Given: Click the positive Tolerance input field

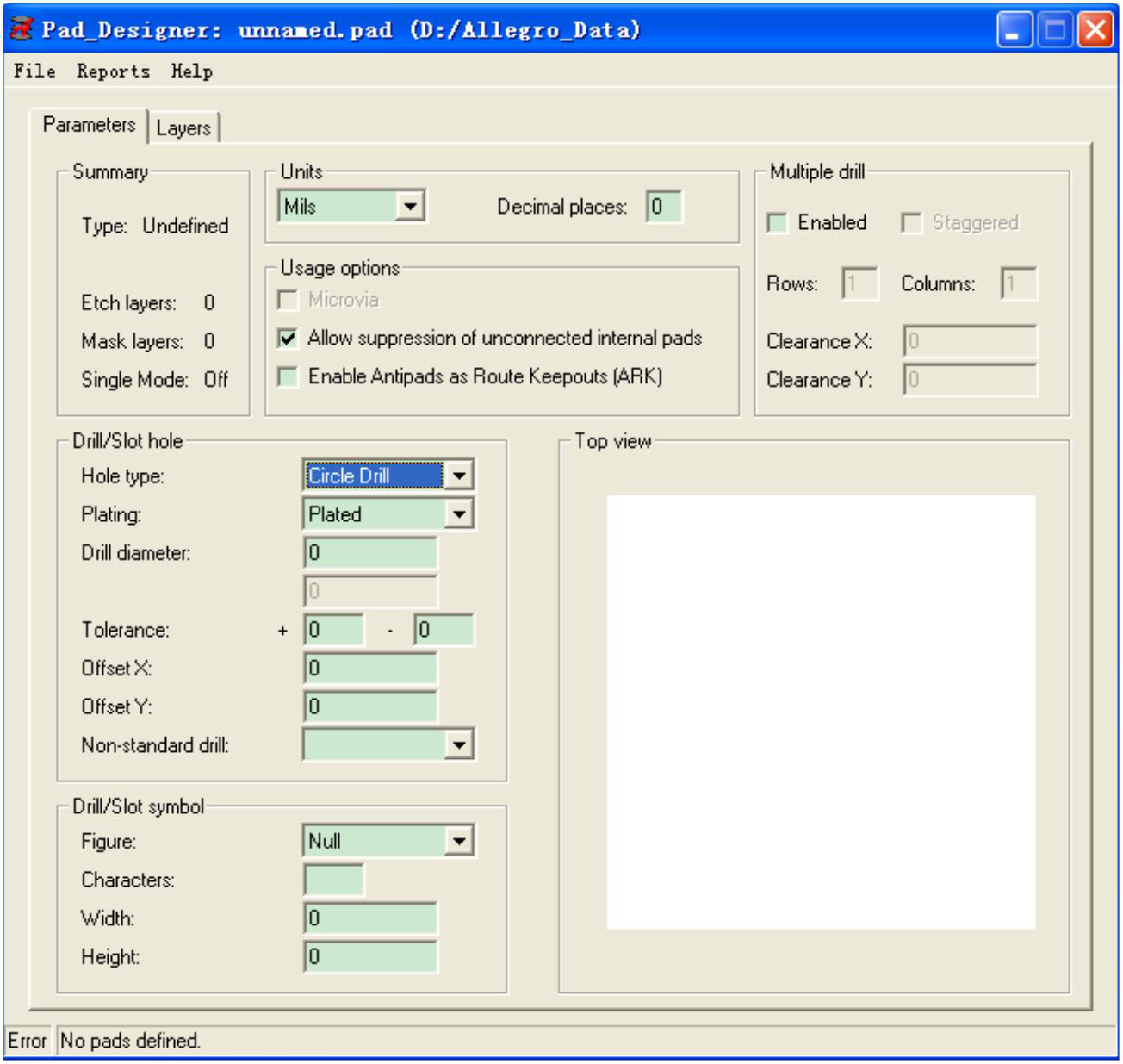Looking at the screenshot, I should [x=334, y=630].
